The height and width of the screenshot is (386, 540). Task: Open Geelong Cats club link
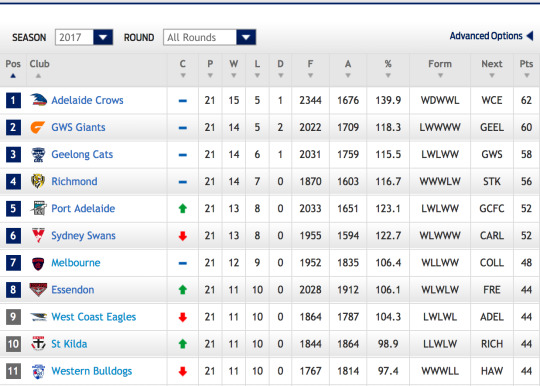point(82,155)
